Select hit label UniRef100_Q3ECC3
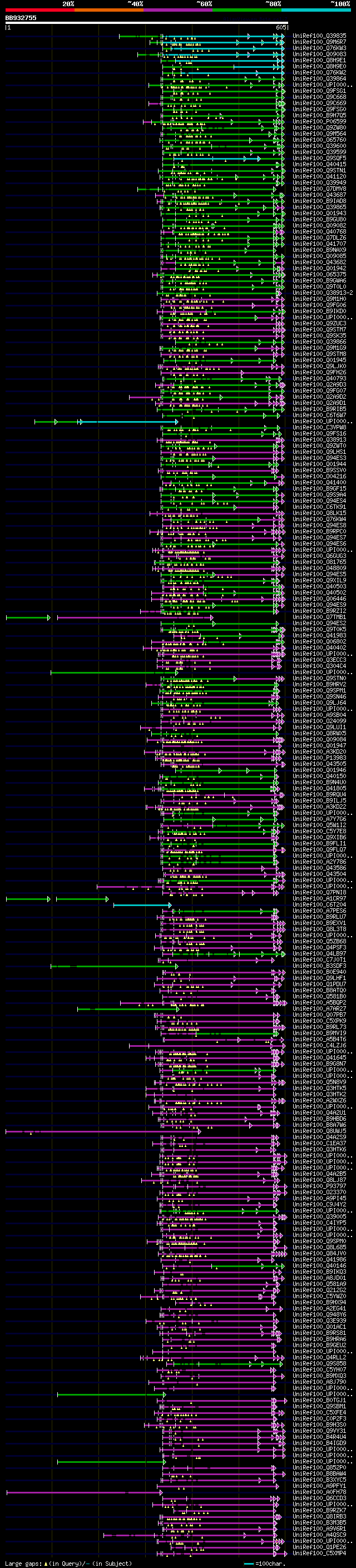 pos(319,660)
